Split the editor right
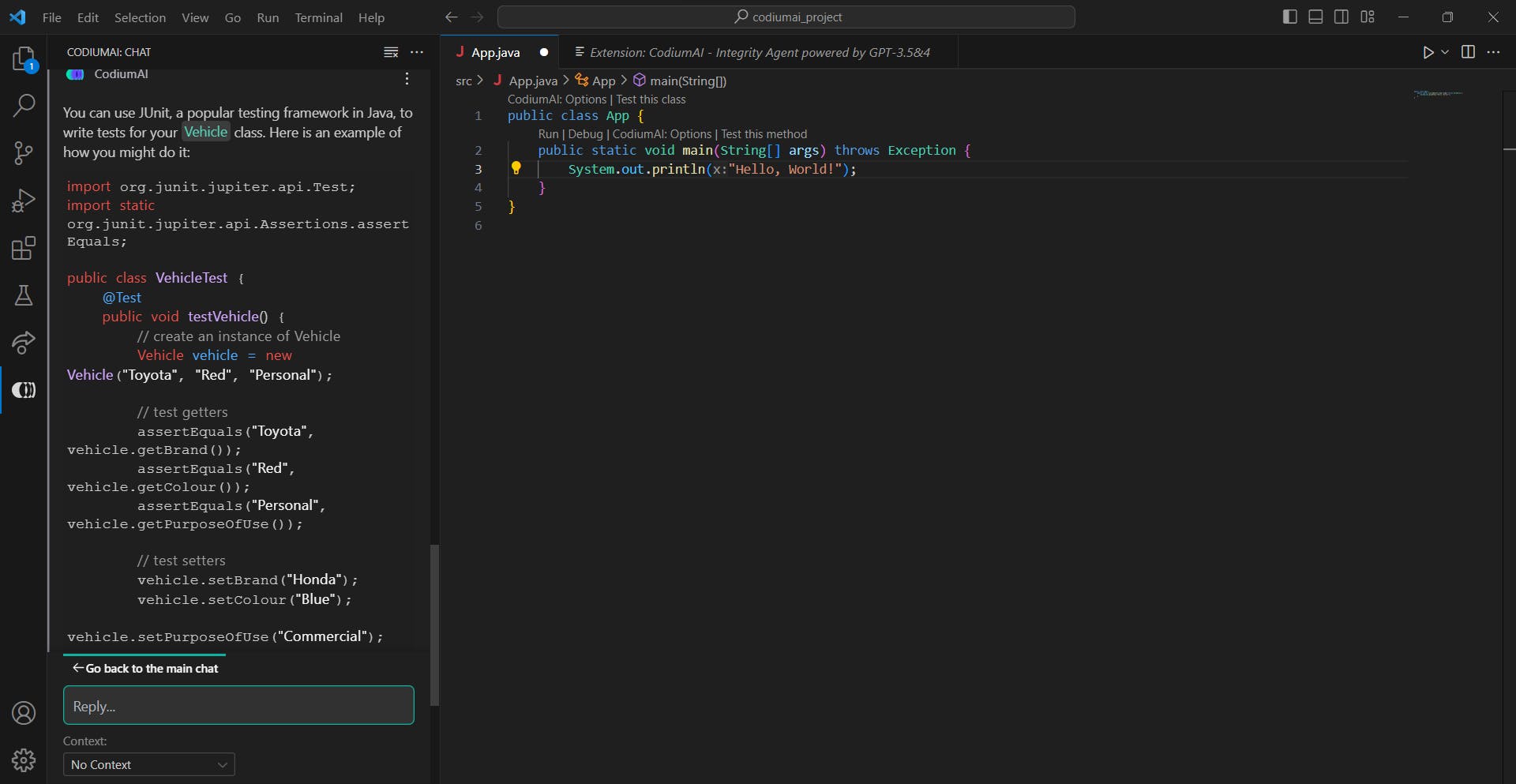Screen dimensions: 1516x784 (1468, 52)
